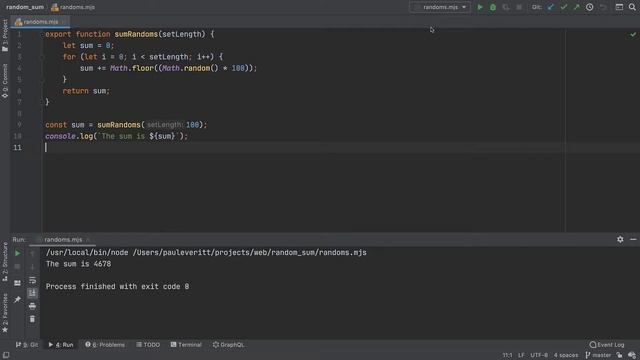Start debugging with the green bug icon
640x360 pixels.
pyautogui.click(x=493, y=7)
